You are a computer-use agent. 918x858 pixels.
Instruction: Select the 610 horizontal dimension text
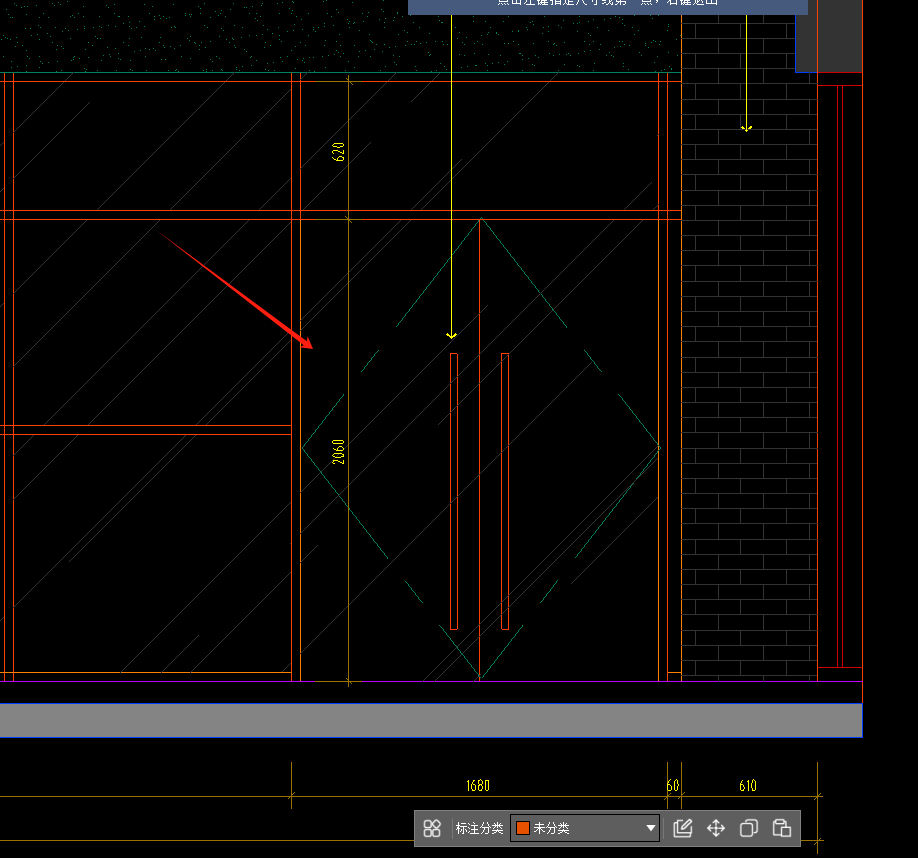point(748,785)
